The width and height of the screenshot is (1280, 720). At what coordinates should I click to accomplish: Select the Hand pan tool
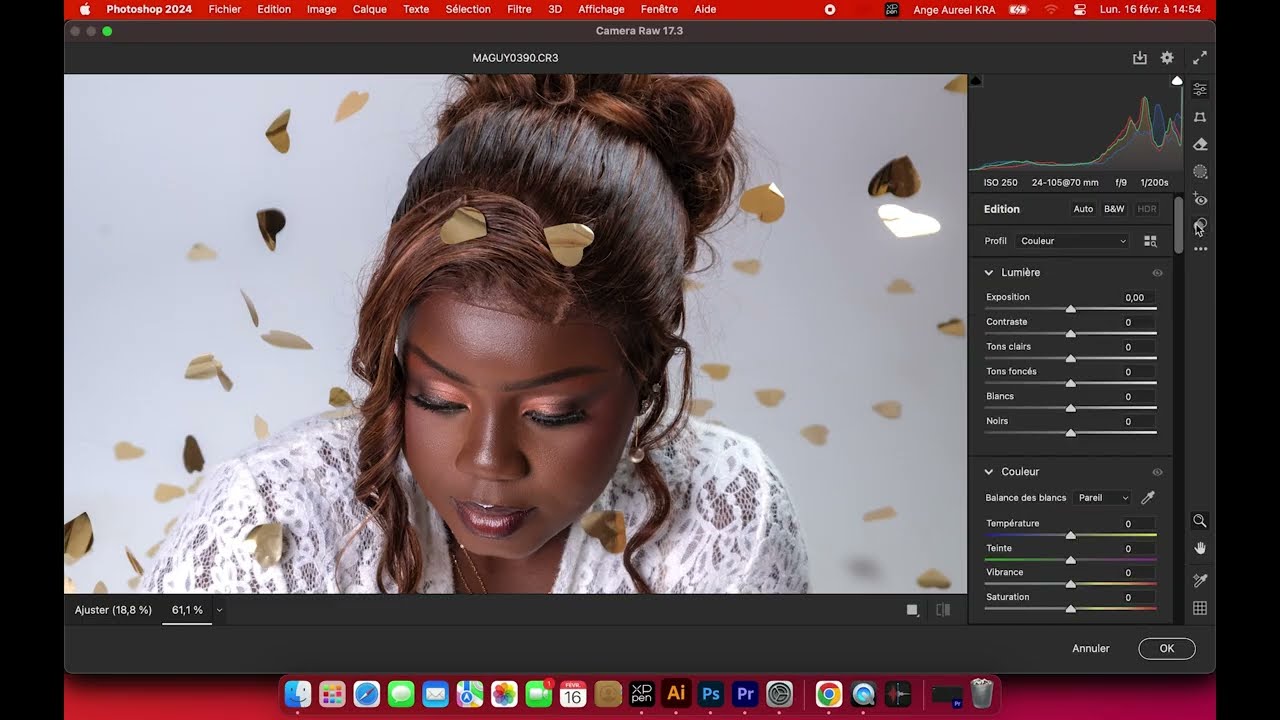(1200, 548)
